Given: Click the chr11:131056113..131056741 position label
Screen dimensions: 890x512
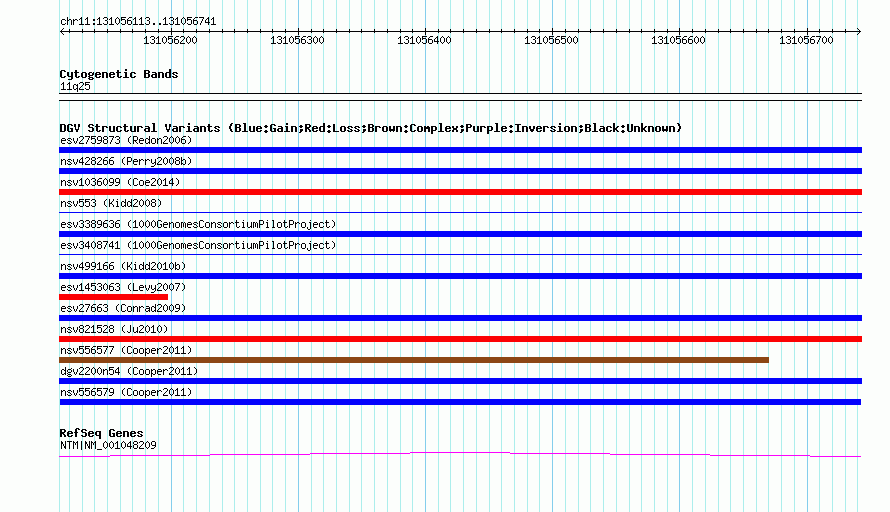Looking at the screenshot, I should (x=138, y=22).
